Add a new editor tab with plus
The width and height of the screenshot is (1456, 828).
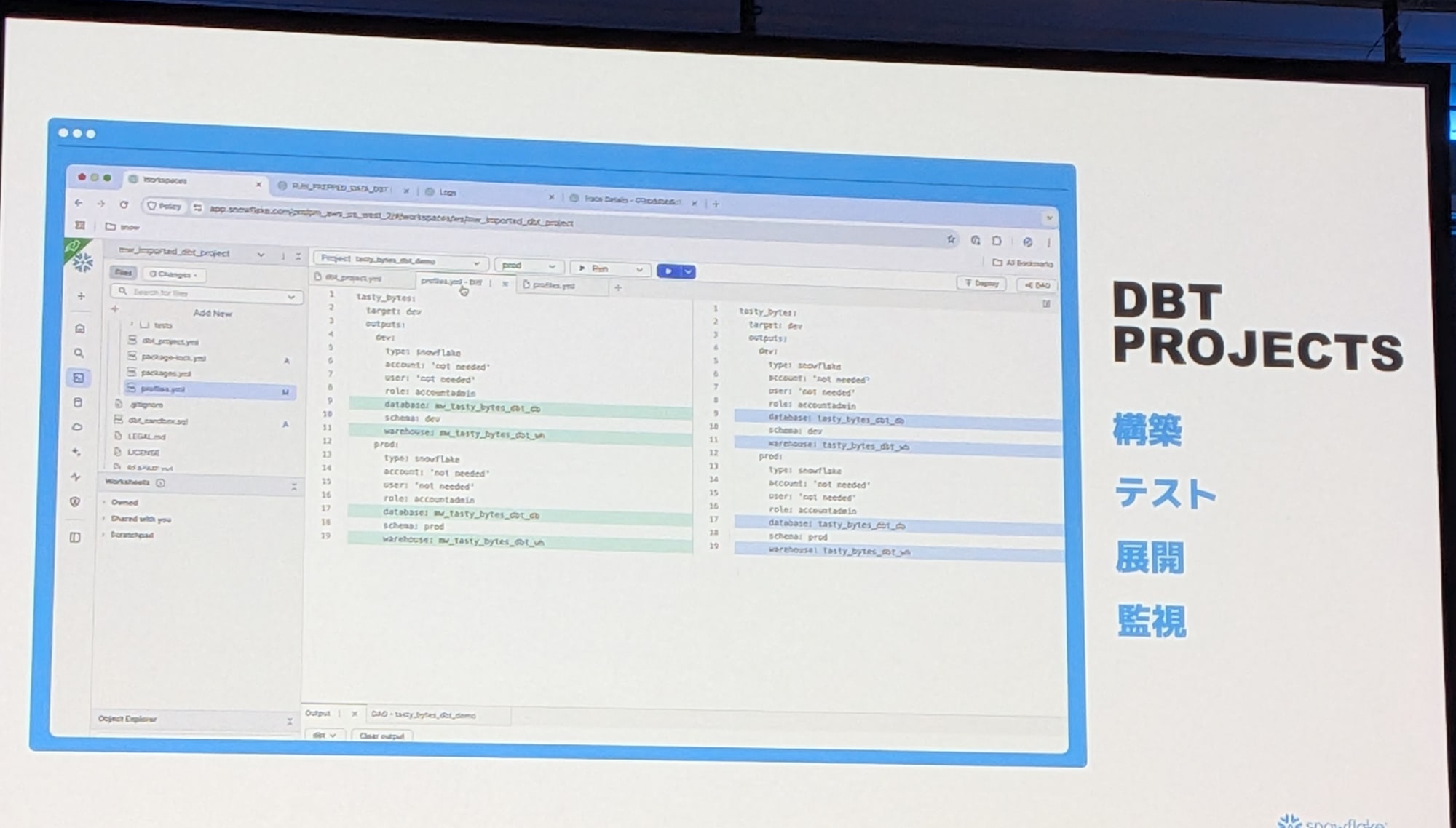(x=618, y=288)
